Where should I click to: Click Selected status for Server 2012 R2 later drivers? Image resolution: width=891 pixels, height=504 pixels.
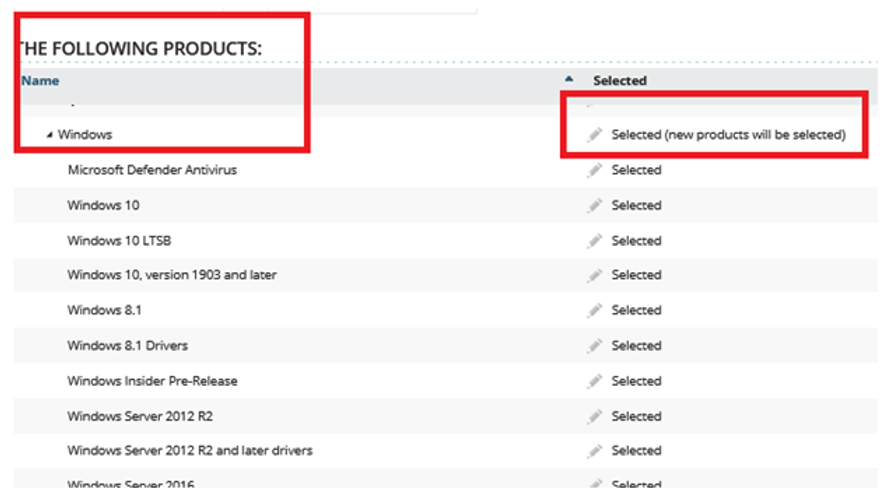[x=636, y=451]
